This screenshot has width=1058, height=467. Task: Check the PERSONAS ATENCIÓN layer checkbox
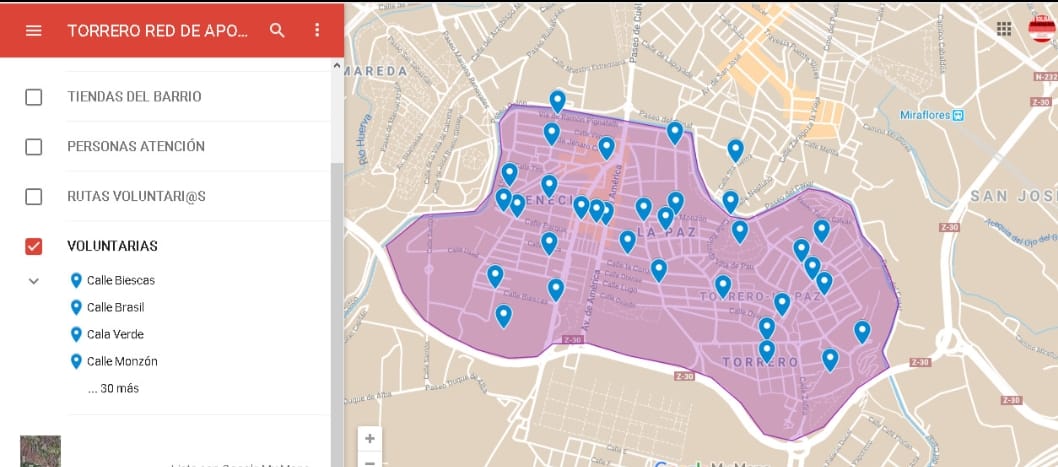tap(33, 147)
